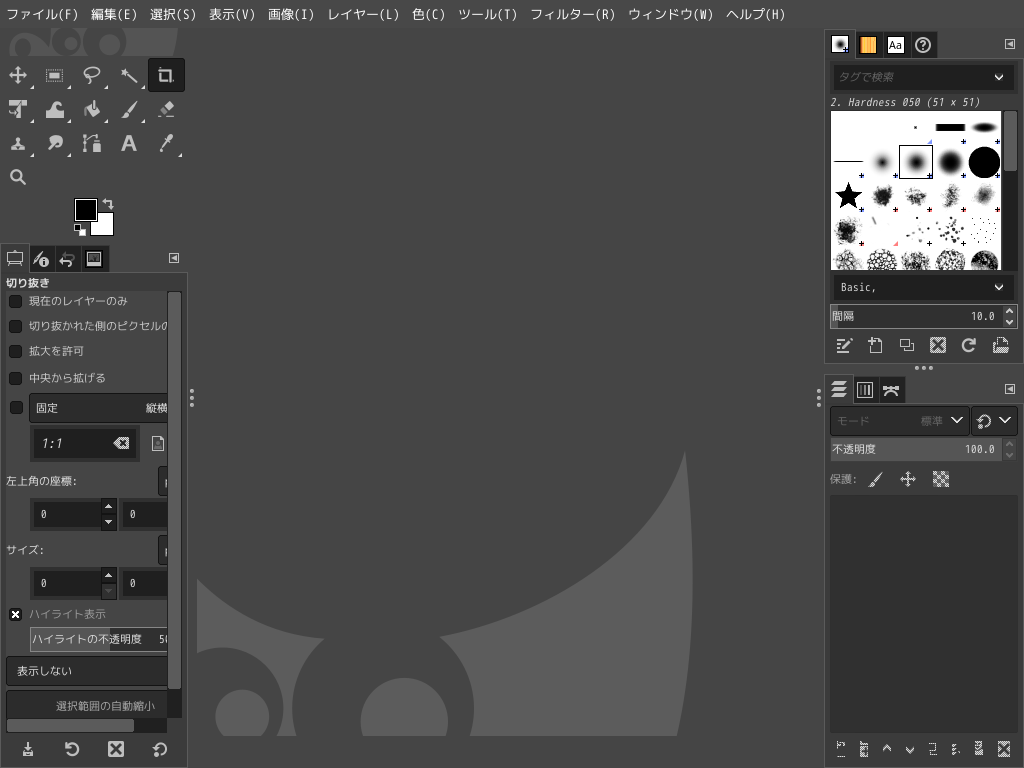This screenshot has width=1024, height=768.
Task: Enable 現在のレイヤーのみ checkbox
Action: pos(16,301)
